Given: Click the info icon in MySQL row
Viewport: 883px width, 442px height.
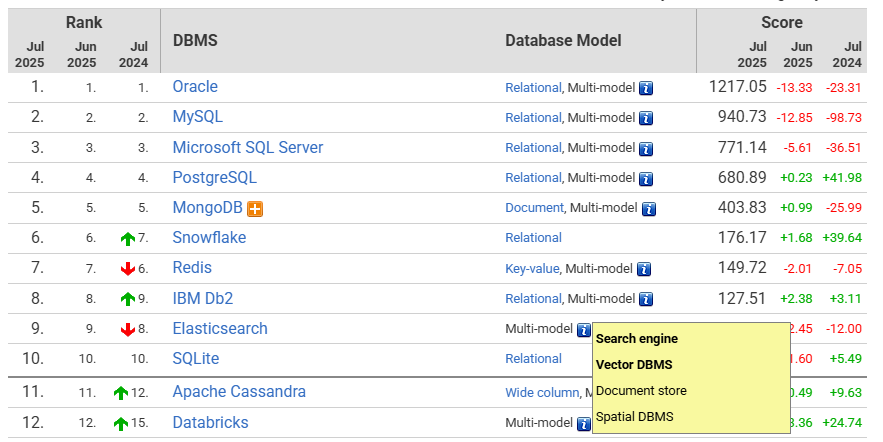Looking at the screenshot, I should click(646, 118).
